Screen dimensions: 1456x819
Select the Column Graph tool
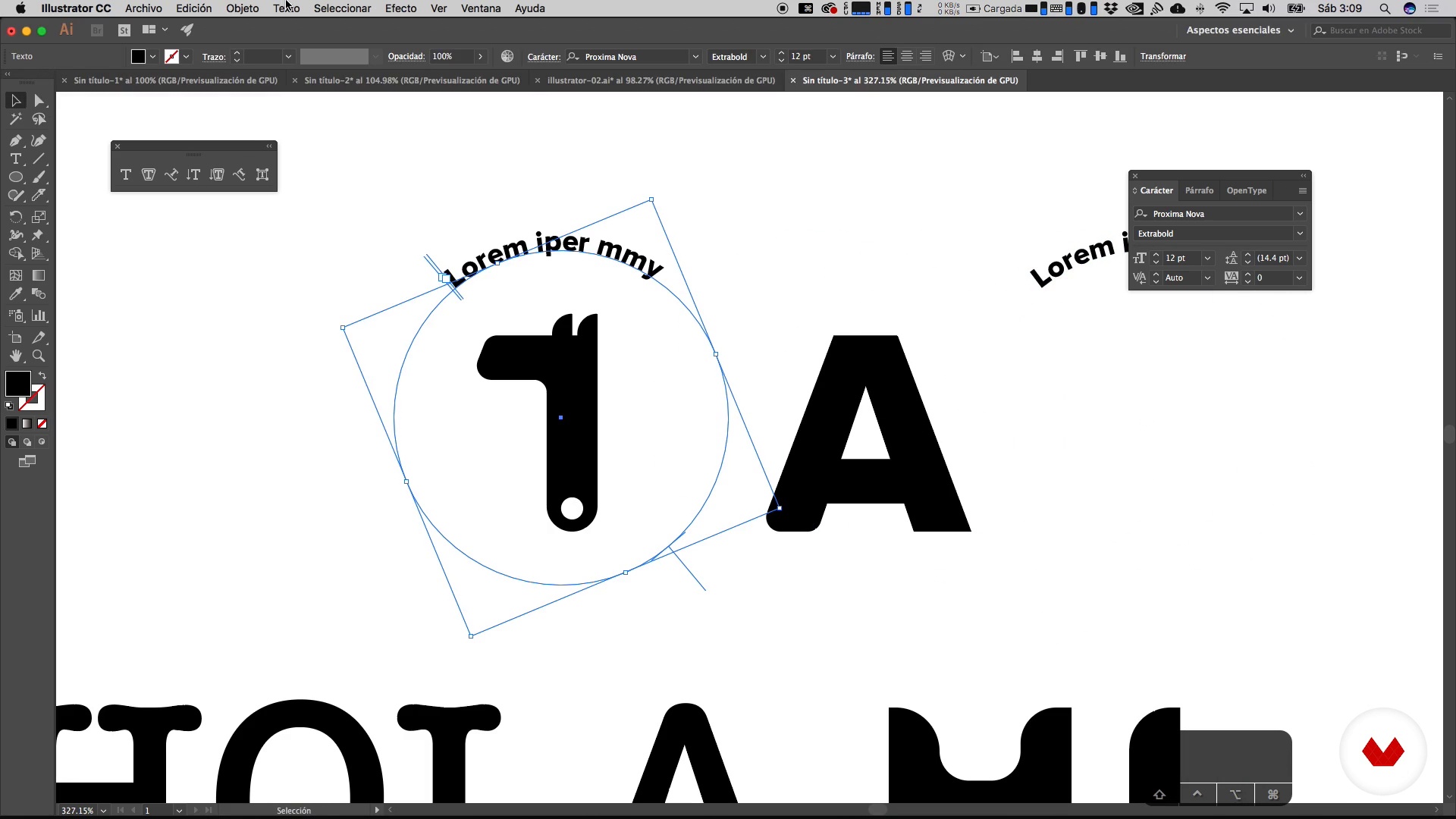(x=39, y=315)
